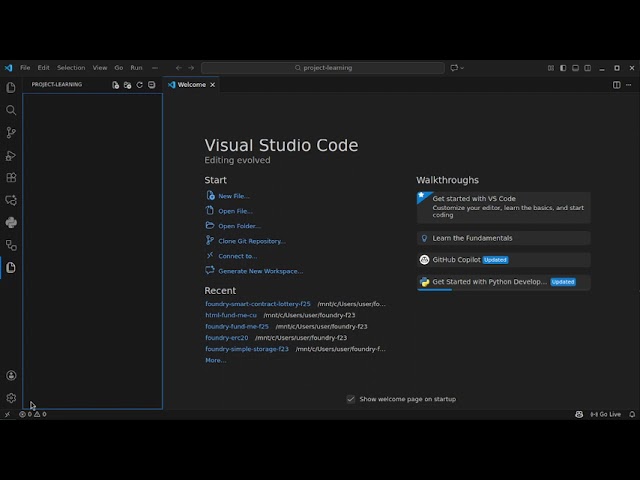Open recent foundry-erc20

(227, 338)
